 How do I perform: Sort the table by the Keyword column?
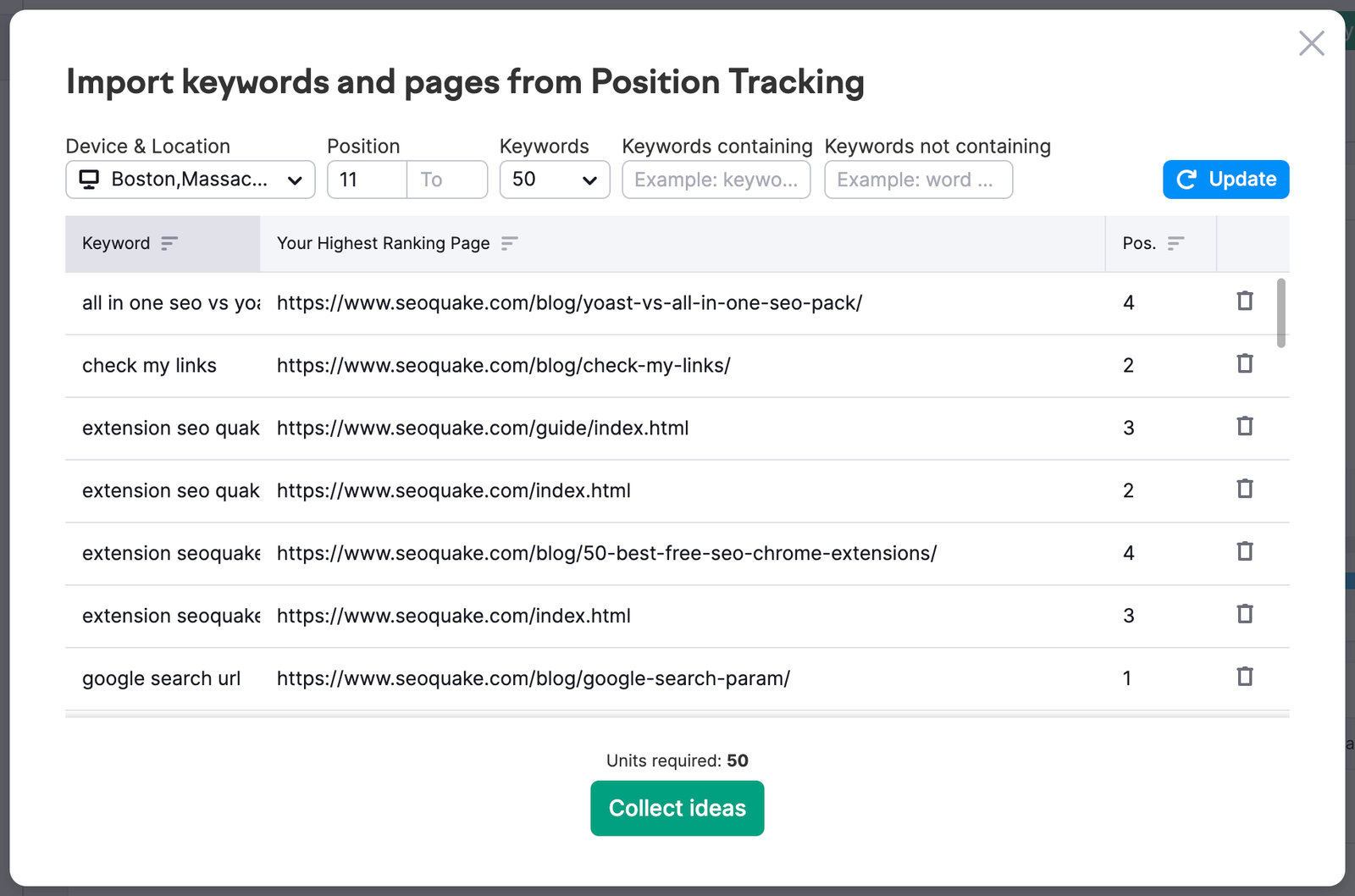[x=169, y=243]
